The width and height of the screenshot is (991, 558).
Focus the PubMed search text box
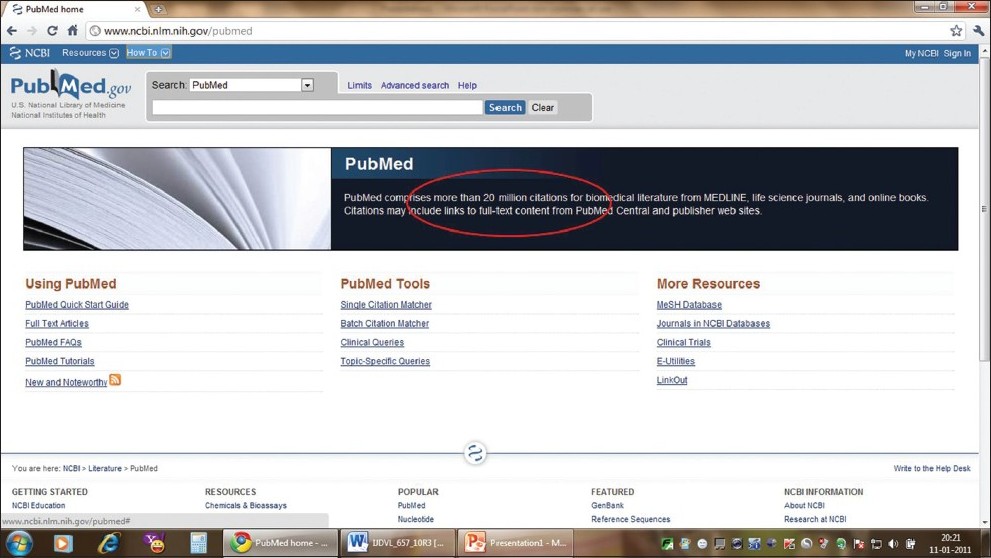317,107
